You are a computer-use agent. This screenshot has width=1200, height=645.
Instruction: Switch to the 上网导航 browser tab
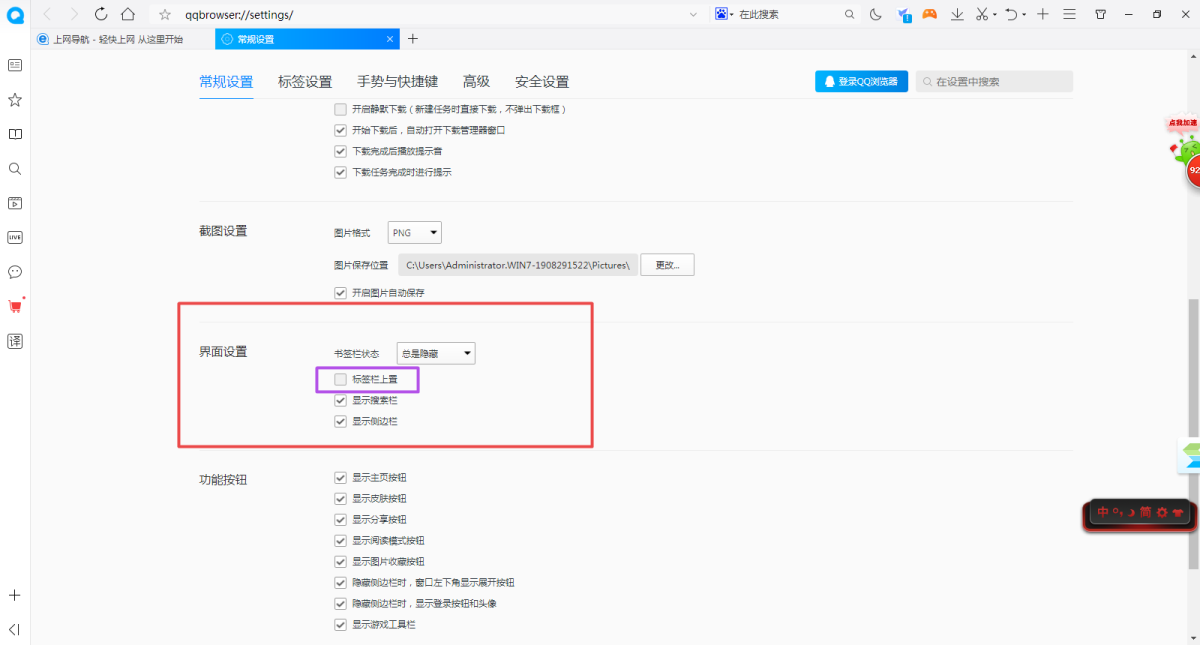click(x=122, y=39)
